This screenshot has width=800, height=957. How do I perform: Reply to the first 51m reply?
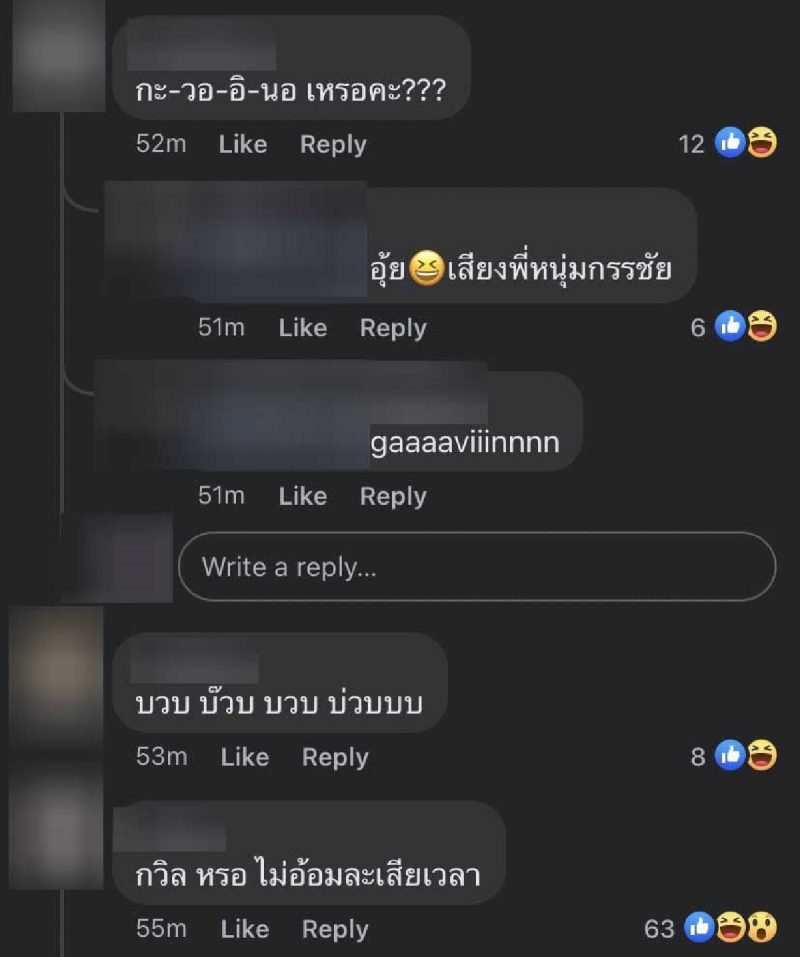(393, 328)
